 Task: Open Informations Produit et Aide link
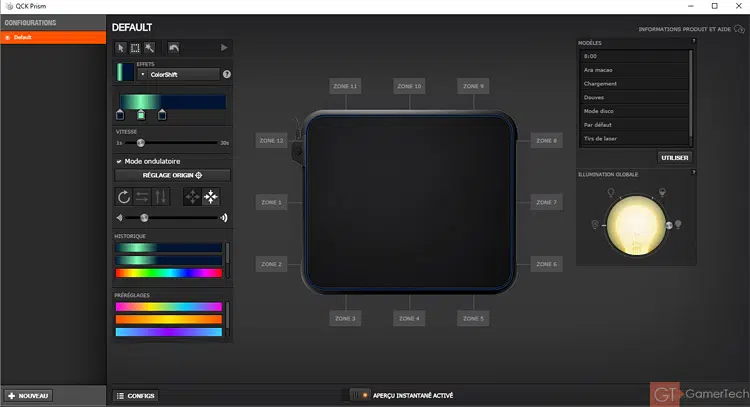[x=691, y=29]
